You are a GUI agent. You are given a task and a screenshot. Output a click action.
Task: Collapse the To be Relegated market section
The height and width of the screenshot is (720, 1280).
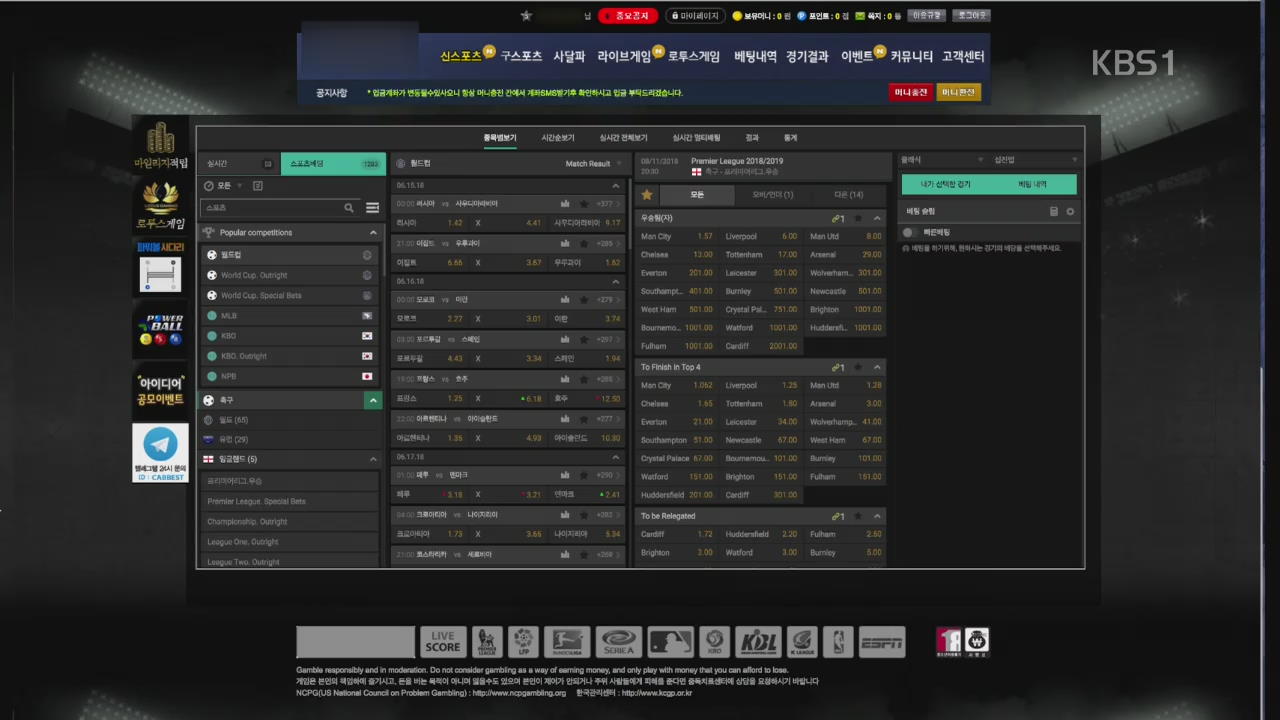click(x=877, y=516)
